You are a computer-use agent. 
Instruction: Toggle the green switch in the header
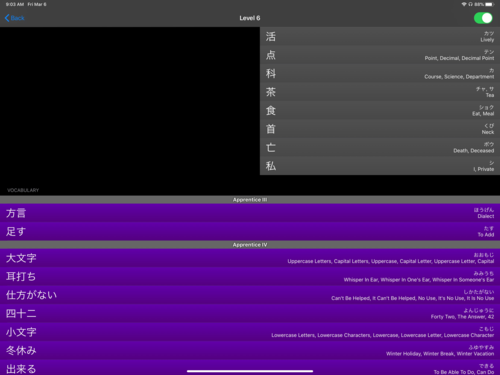click(483, 18)
